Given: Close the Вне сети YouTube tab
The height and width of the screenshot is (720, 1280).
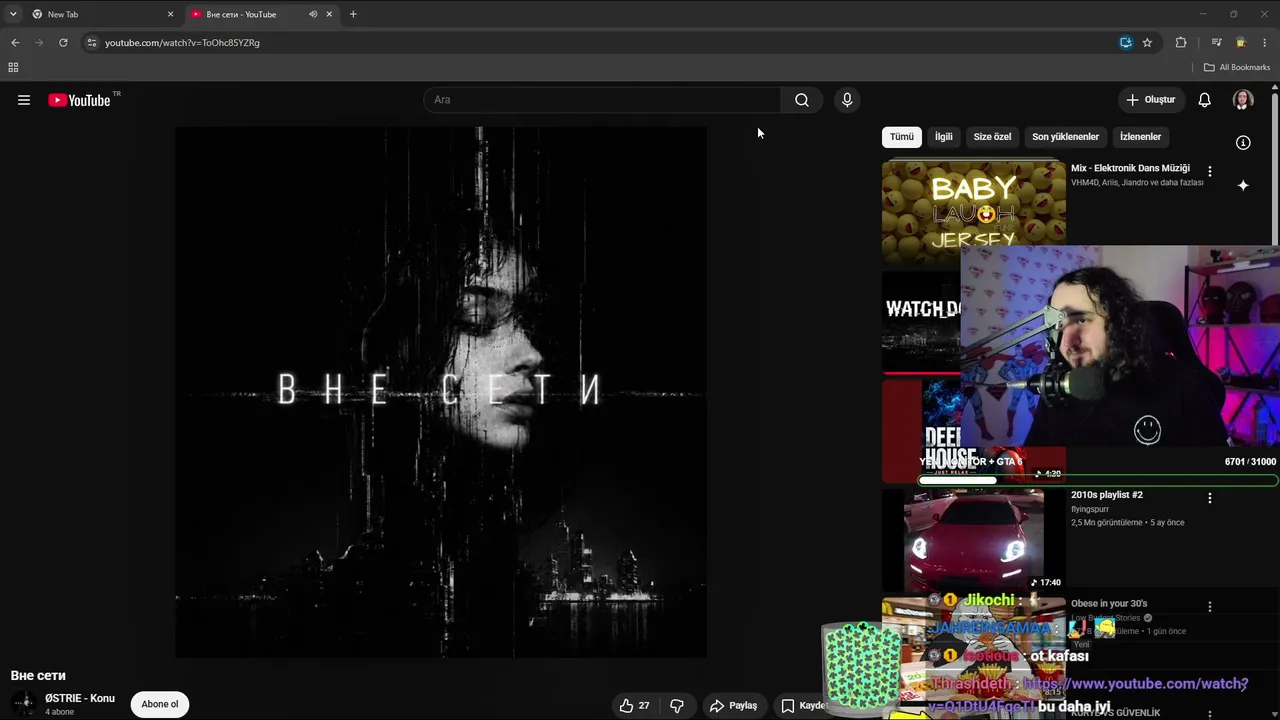Looking at the screenshot, I should (x=329, y=14).
